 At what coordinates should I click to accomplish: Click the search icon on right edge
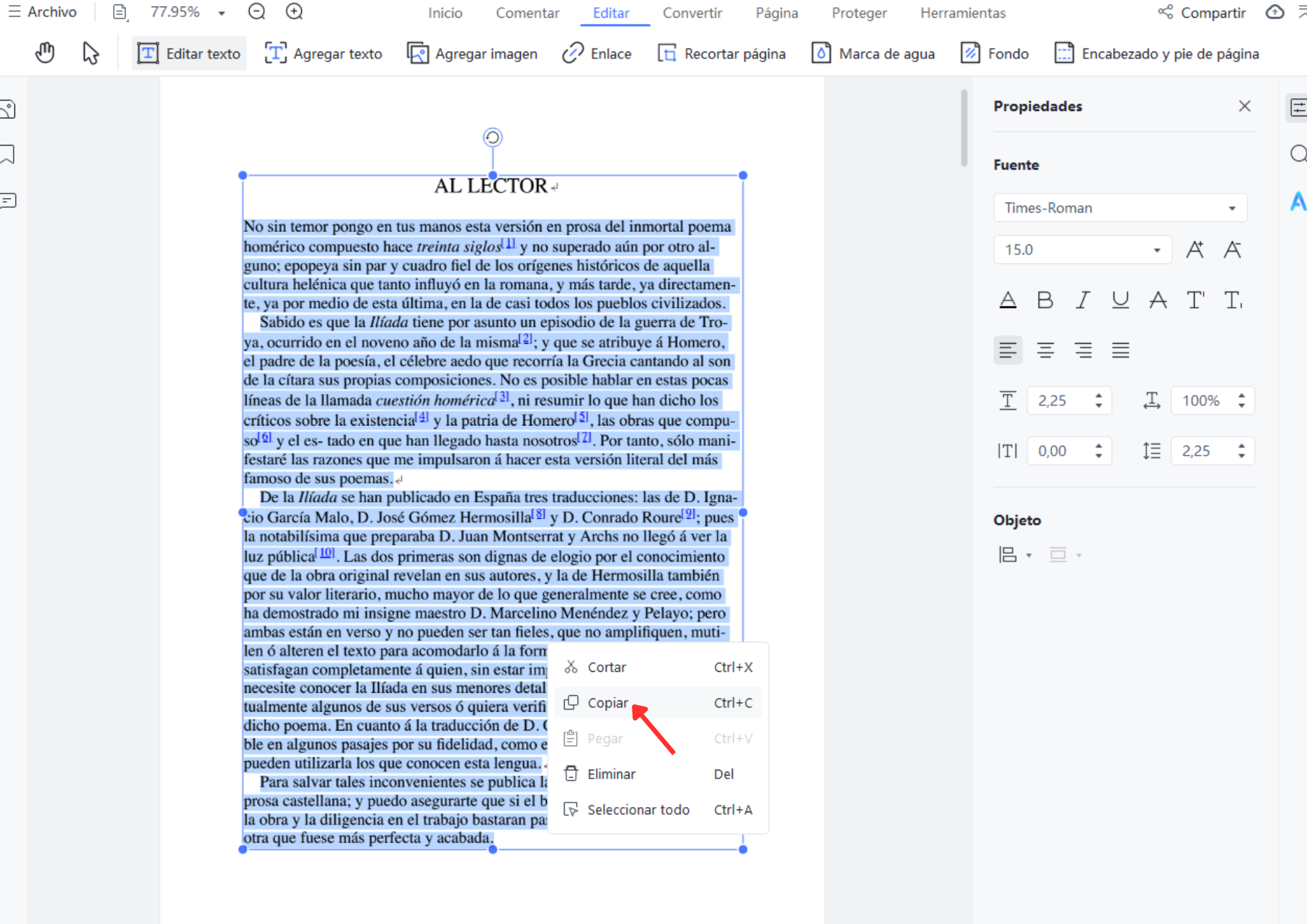1297,154
